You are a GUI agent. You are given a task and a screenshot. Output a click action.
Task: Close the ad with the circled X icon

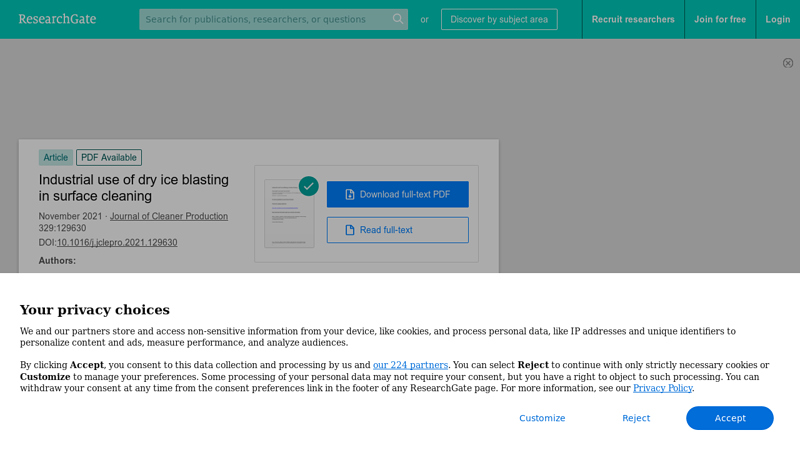click(x=788, y=63)
